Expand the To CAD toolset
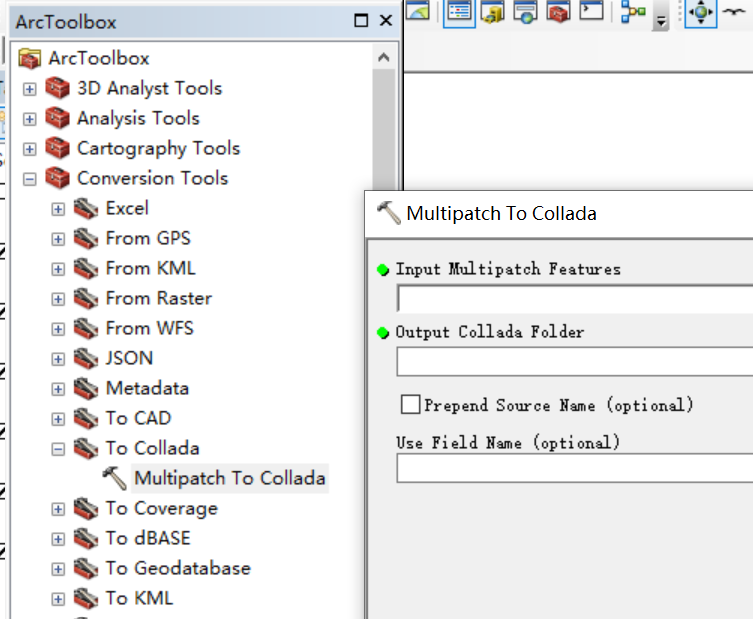753x619 pixels. pos(58,419)
